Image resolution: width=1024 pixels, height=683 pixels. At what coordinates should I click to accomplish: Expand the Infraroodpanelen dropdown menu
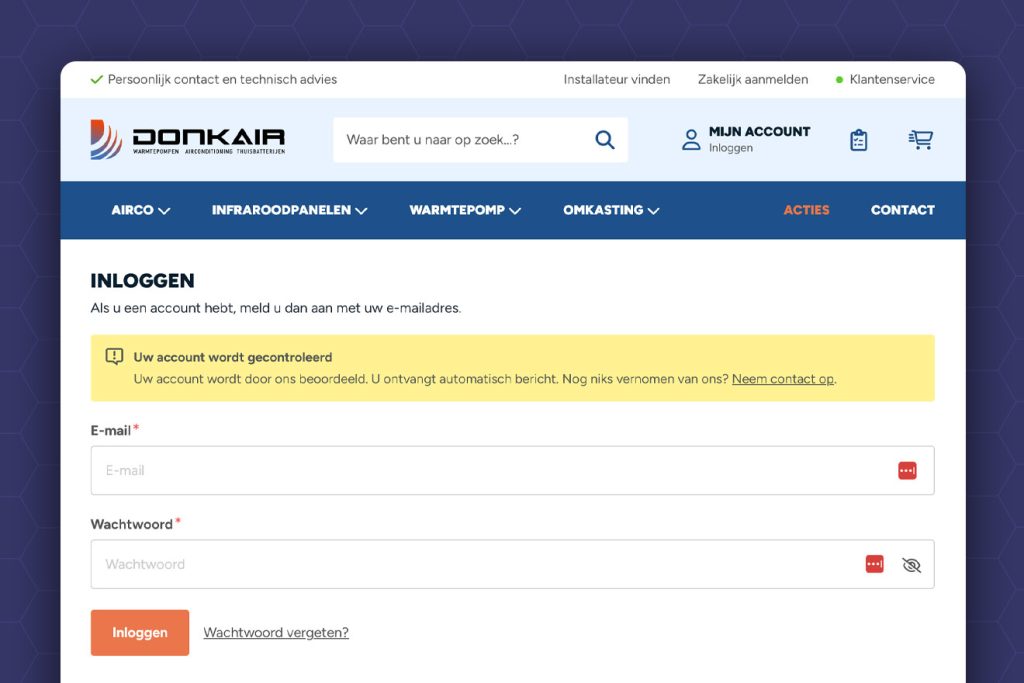290,210
